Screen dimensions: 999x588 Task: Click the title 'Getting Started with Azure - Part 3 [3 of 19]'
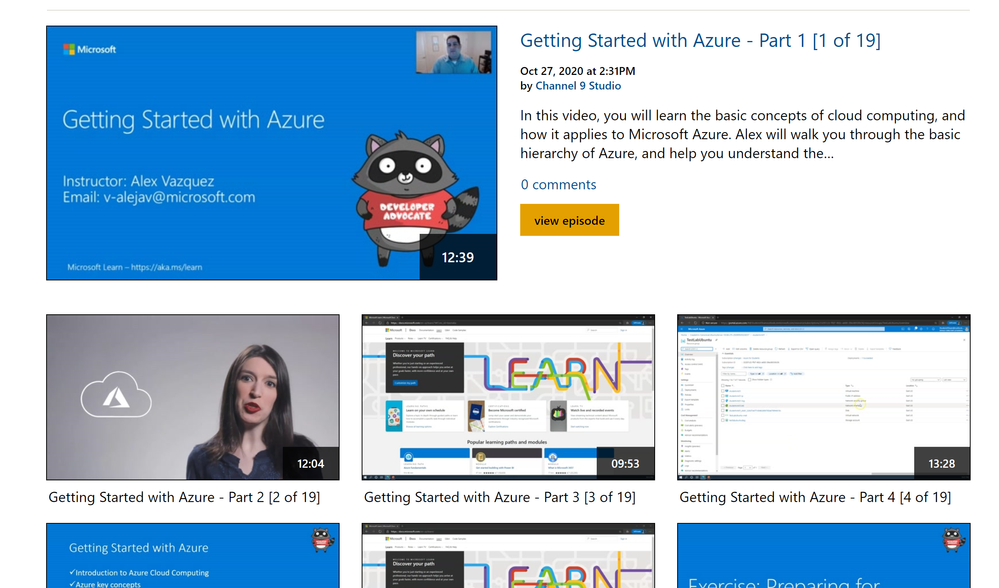coord(500,498)
